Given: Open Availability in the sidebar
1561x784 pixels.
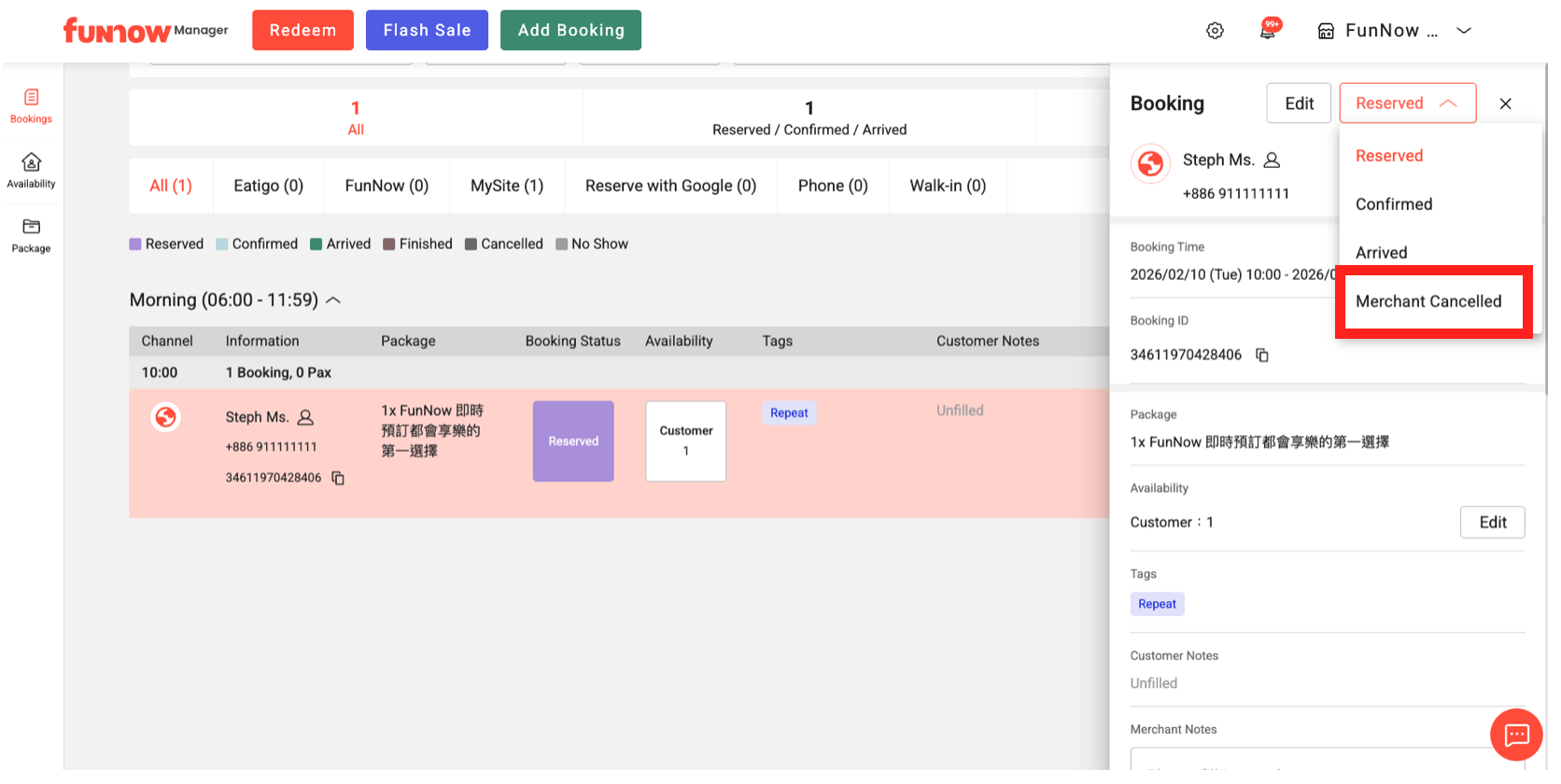Looking at the screenshot, I should pos(31,170).
